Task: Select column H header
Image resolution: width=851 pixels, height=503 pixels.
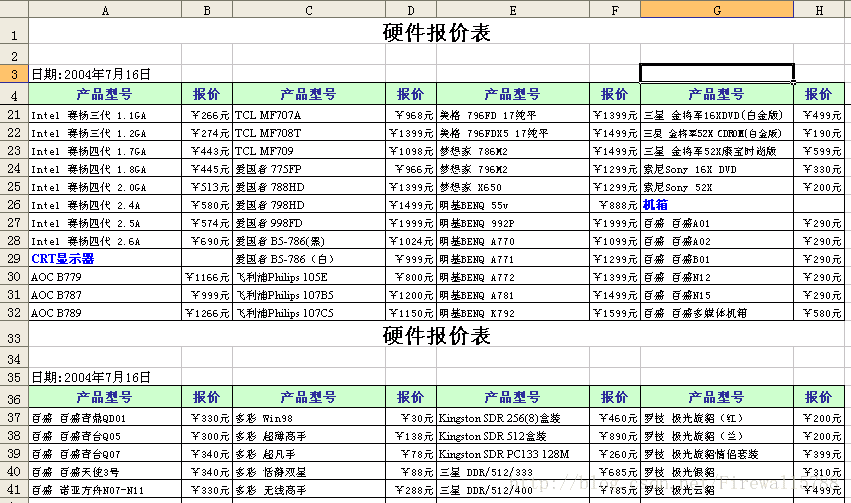Action: 819,9
